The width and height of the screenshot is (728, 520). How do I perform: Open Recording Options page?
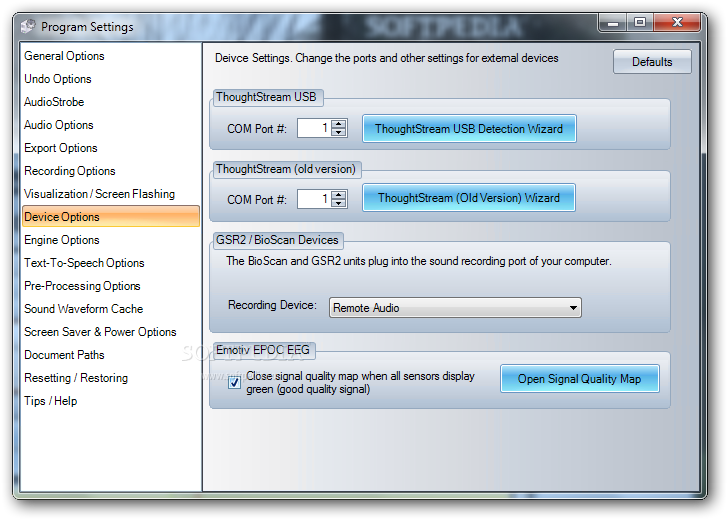[70, 171]
